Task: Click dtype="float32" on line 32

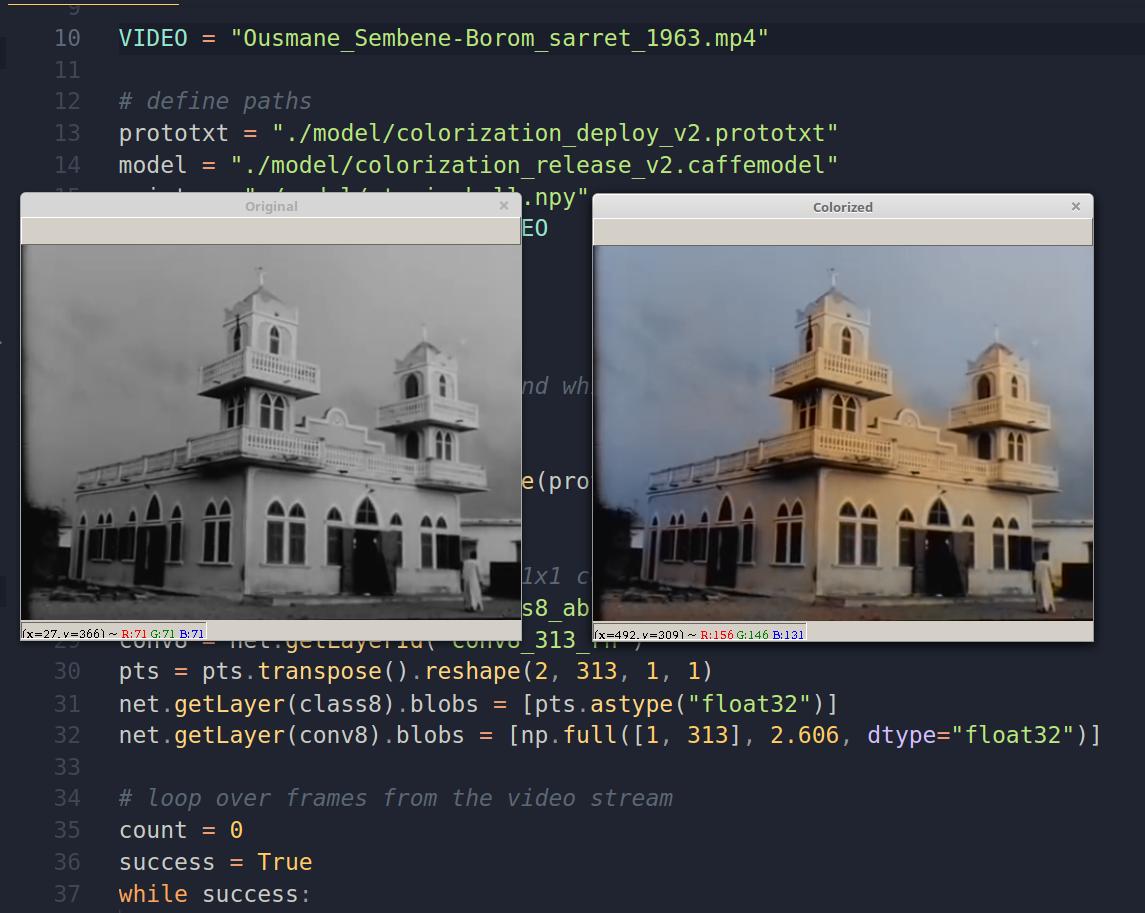Action: tap(970, 735)
